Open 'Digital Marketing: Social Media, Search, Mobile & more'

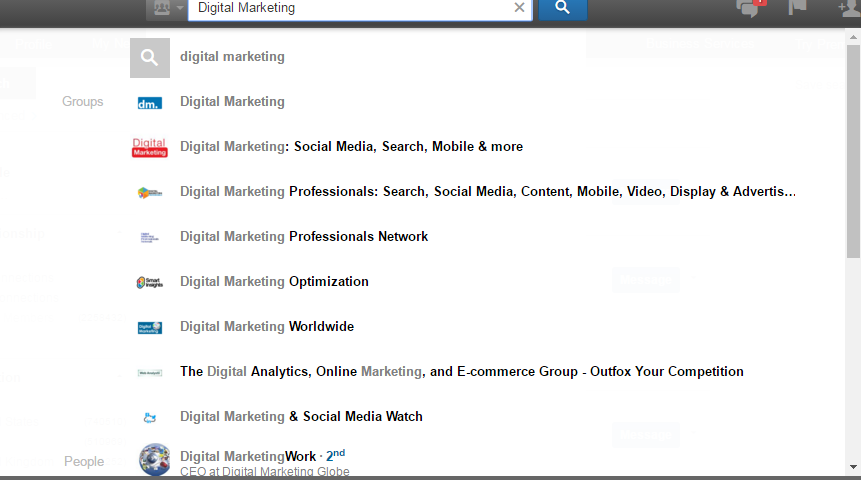coord(351,147)
